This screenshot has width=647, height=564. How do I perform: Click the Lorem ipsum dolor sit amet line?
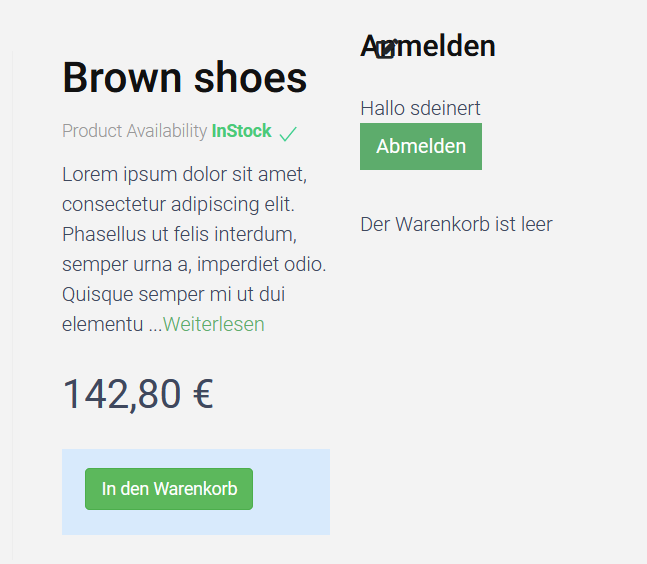pos(184,175)
